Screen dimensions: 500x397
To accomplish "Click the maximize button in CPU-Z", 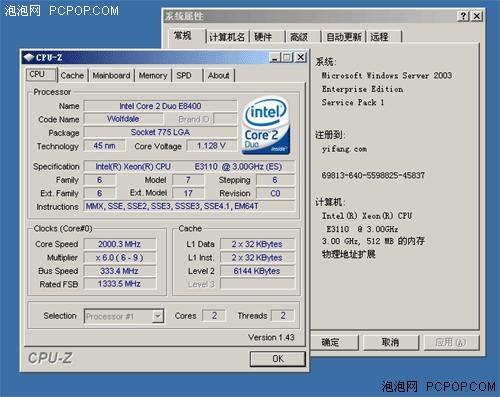I will click(287, 57).
